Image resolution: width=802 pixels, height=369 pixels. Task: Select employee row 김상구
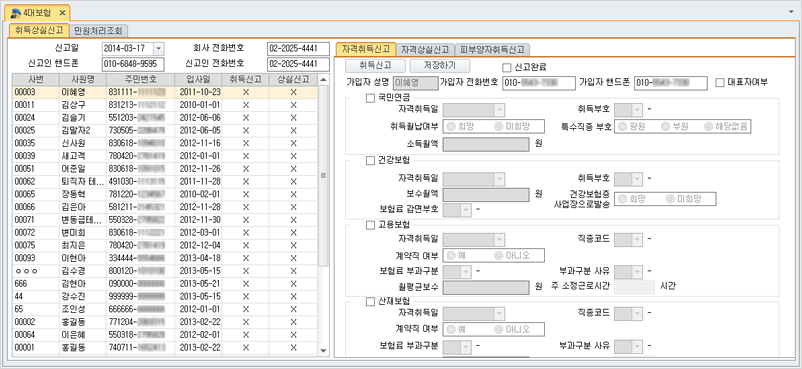click(x=165, y=105)
